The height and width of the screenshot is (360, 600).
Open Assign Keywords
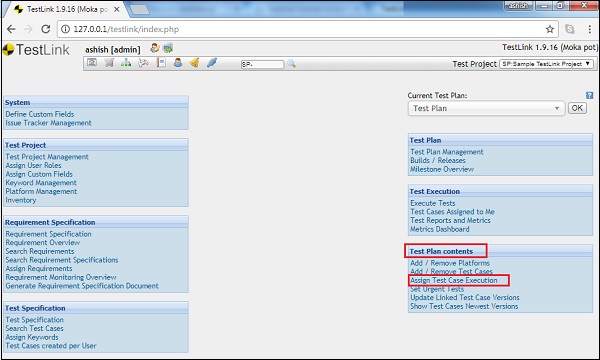pyautogui.click(x=32, y=337)
